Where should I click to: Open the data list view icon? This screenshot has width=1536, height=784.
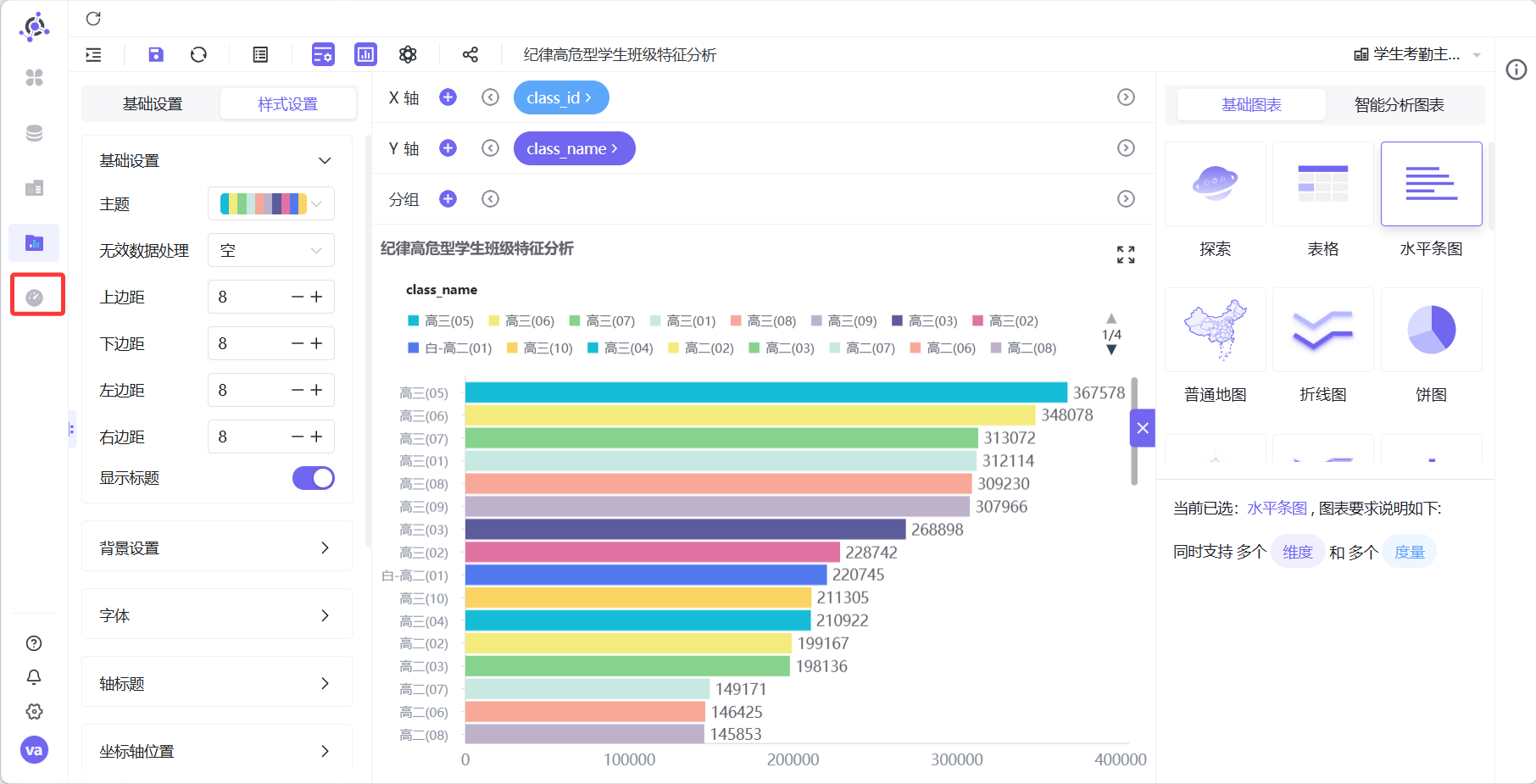pos(260,55)
